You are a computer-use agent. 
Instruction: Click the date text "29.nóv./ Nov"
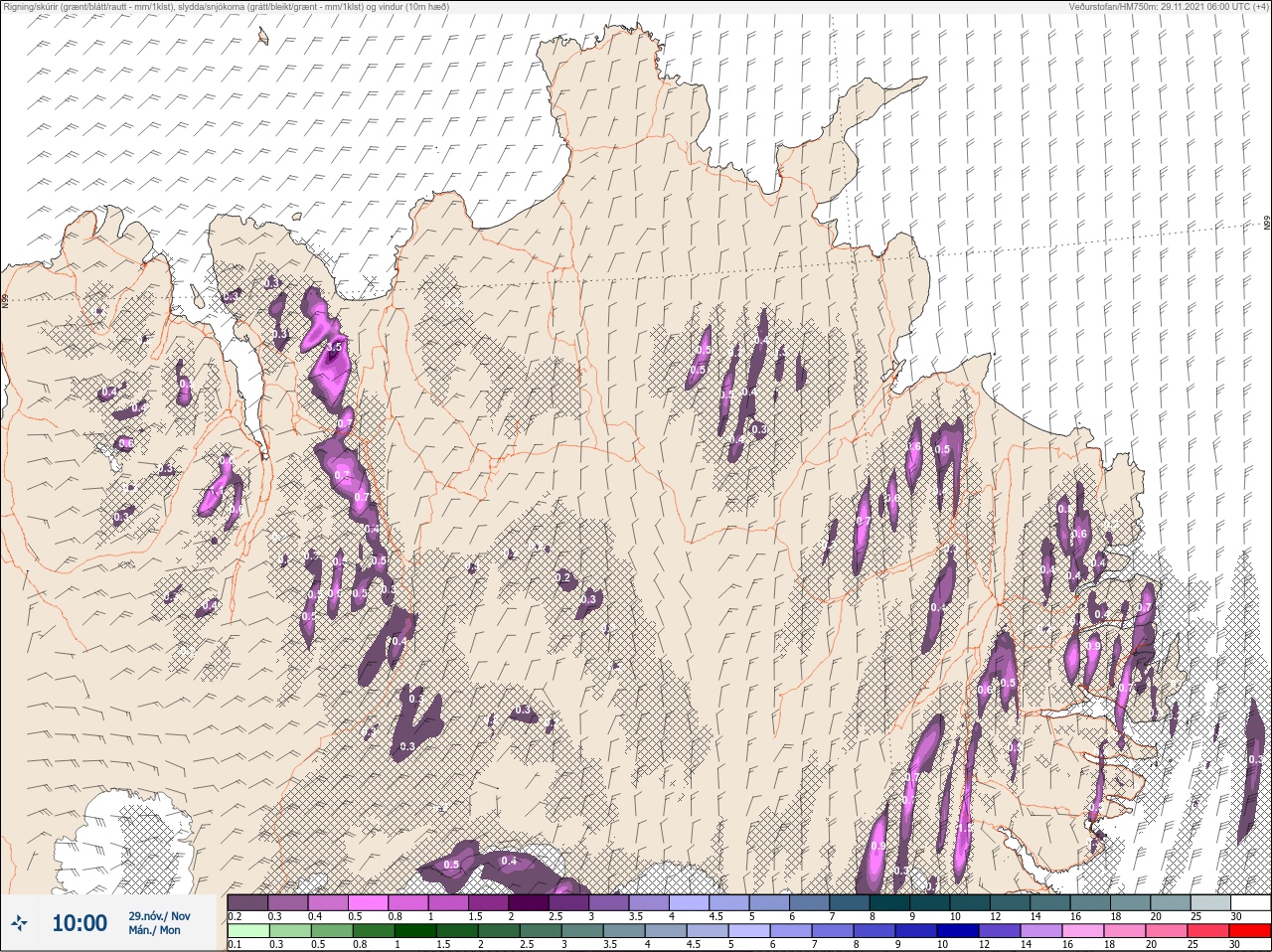(x=159, y=916)
